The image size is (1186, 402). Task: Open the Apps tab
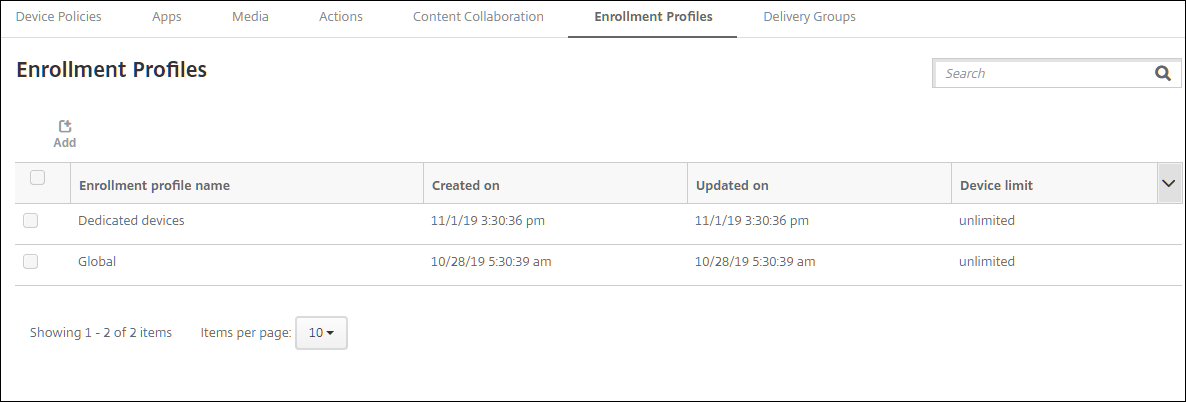click(x=167, y=17)
